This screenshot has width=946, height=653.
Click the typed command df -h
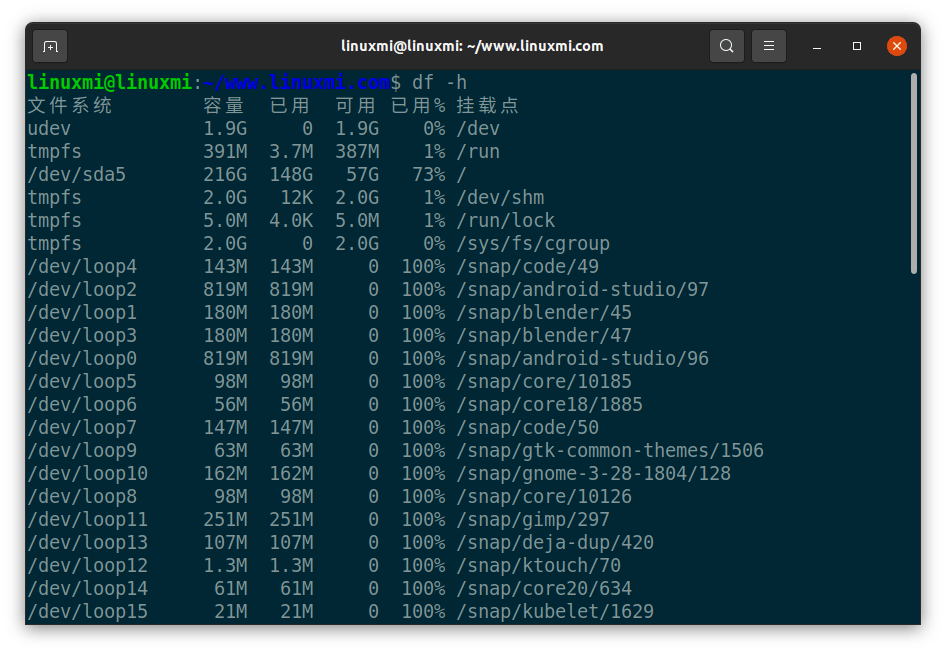tap(439, 82)
